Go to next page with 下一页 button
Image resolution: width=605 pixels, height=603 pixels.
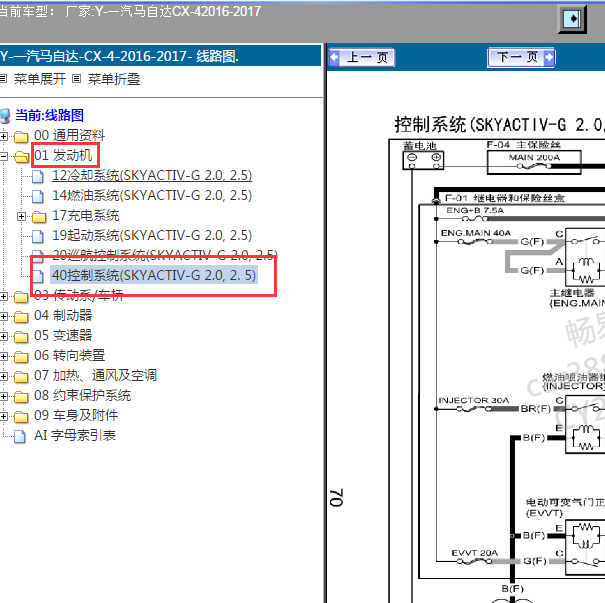[521, 57]
